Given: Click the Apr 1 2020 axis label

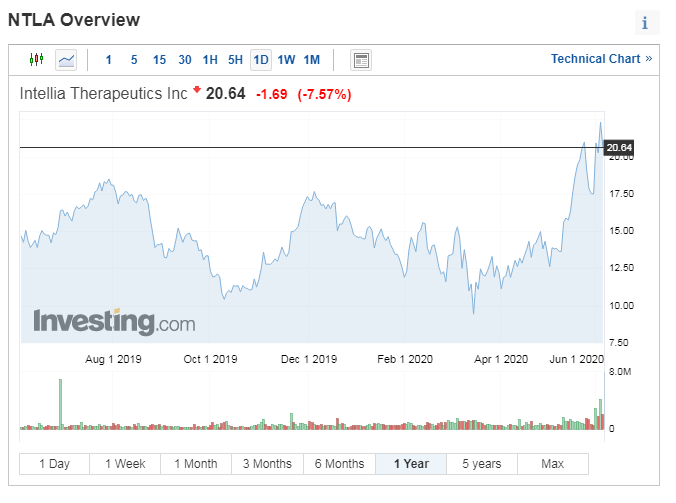Looking at the screenshot, I should [x=501, y=359].
